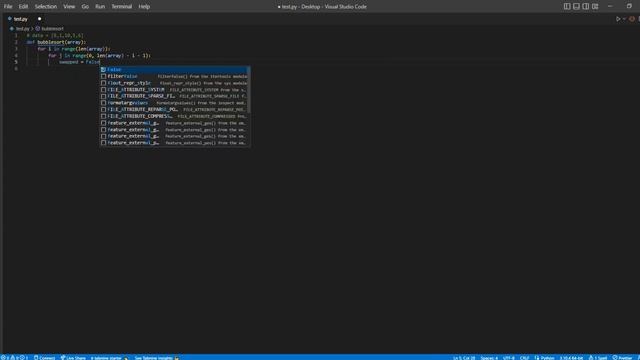Toggle the bottom panel layout icon
Image resolution: width=640 pixels, height=360 pixels.
pyautogui.click(x=576, y=7)
